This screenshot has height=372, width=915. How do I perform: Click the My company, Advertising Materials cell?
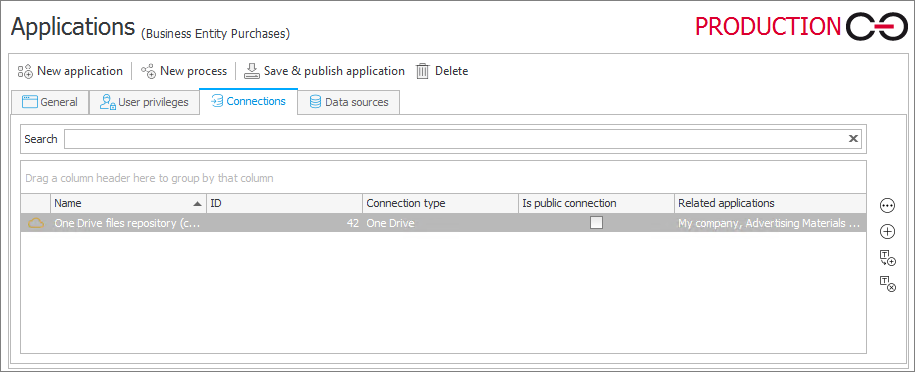click(x=770, y=223)
